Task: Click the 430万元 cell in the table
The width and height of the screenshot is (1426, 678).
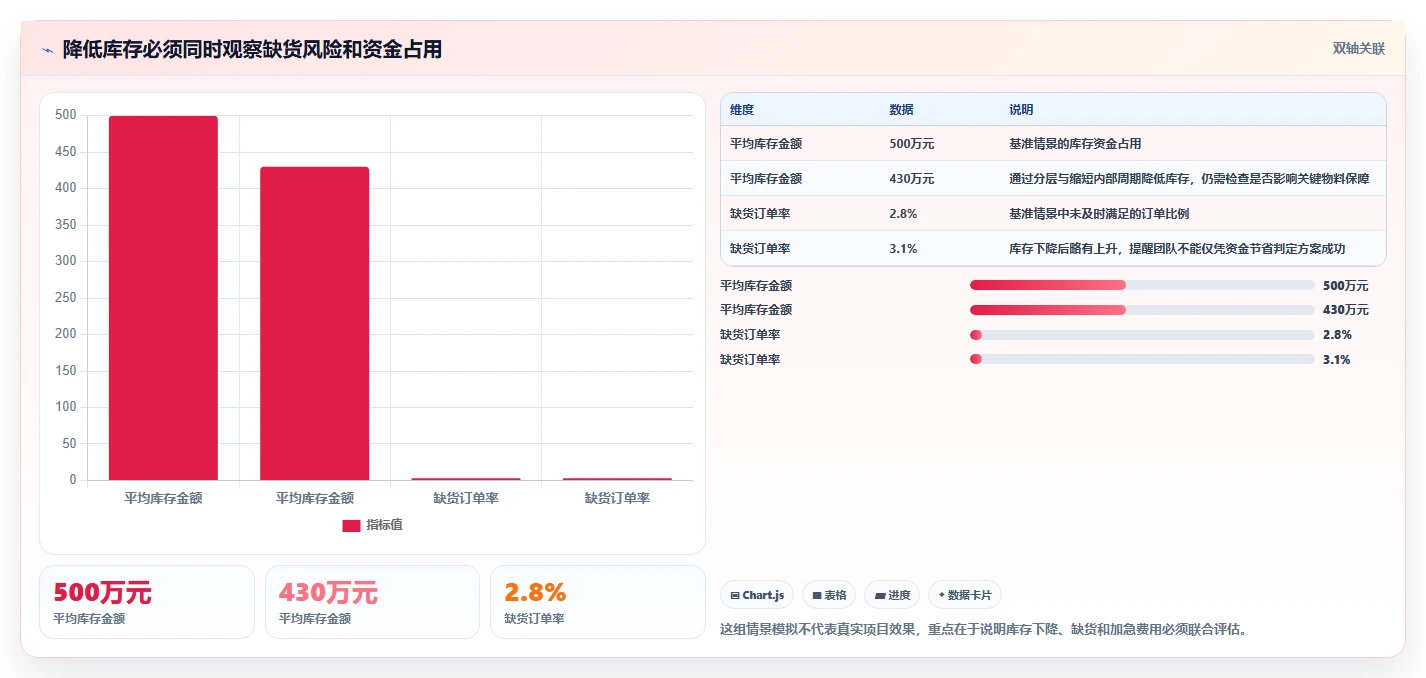Action: point(911,179)
